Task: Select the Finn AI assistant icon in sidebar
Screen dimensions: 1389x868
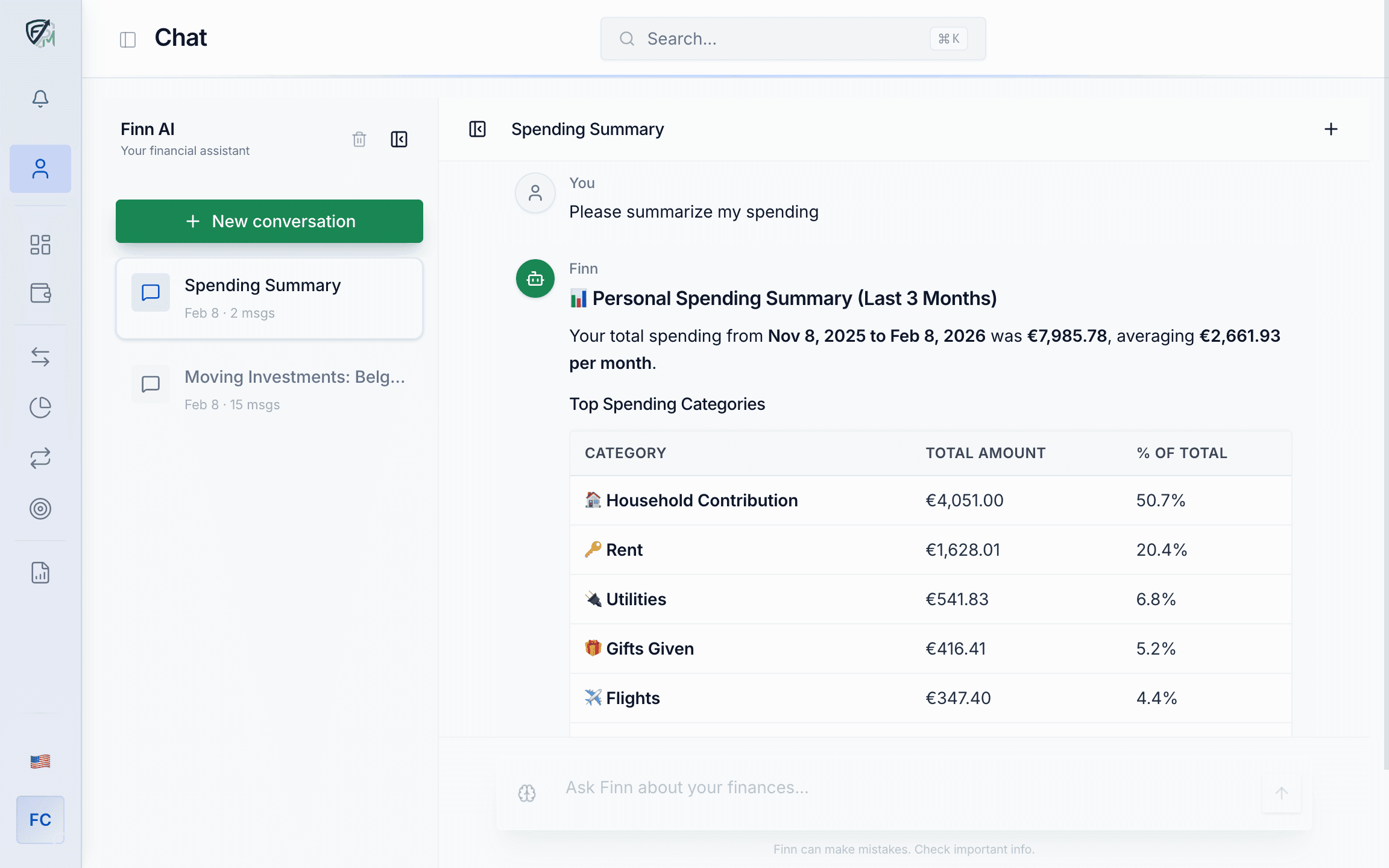Action: tap(40, 169)
